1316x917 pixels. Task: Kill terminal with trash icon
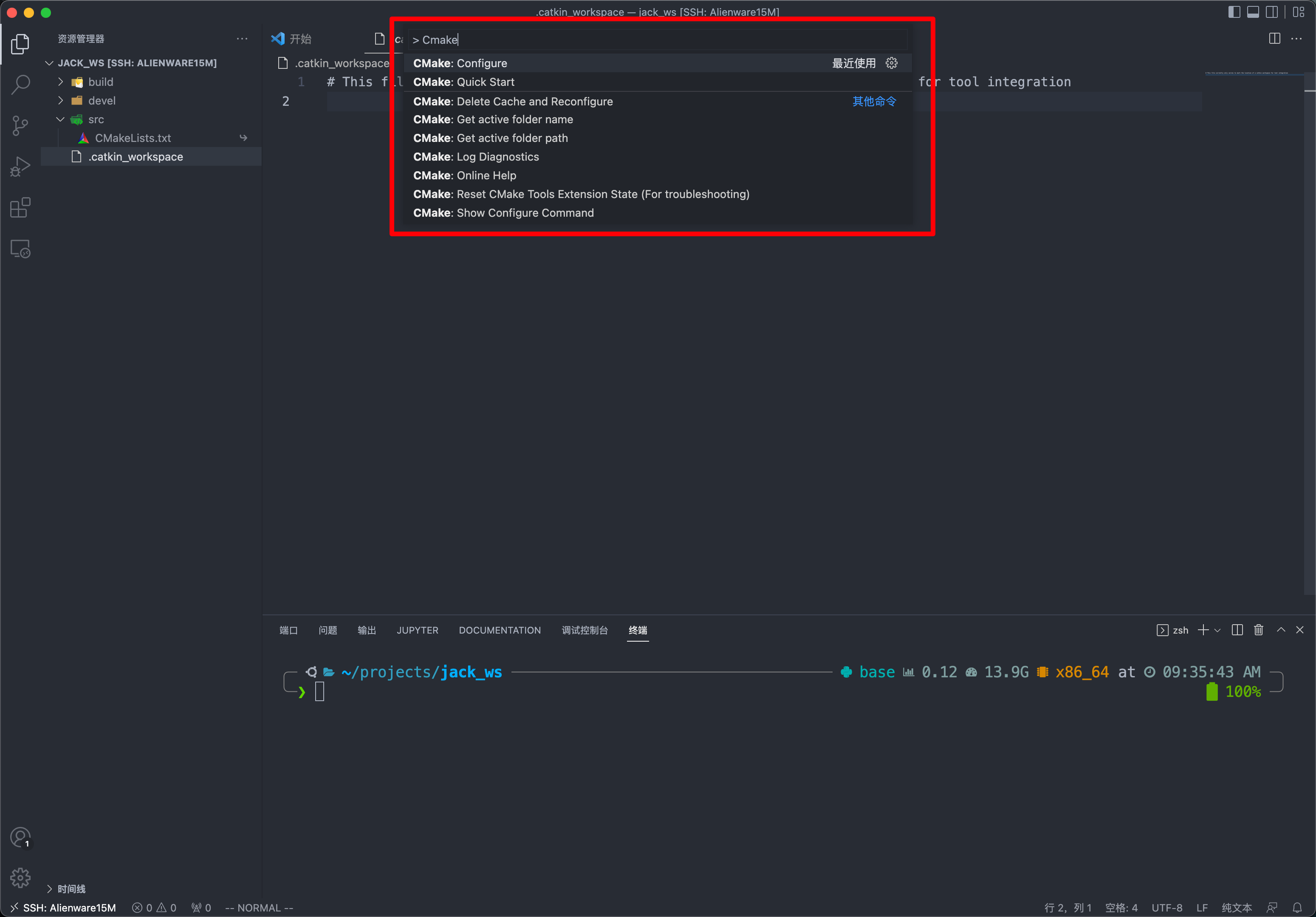(1259, 630)
